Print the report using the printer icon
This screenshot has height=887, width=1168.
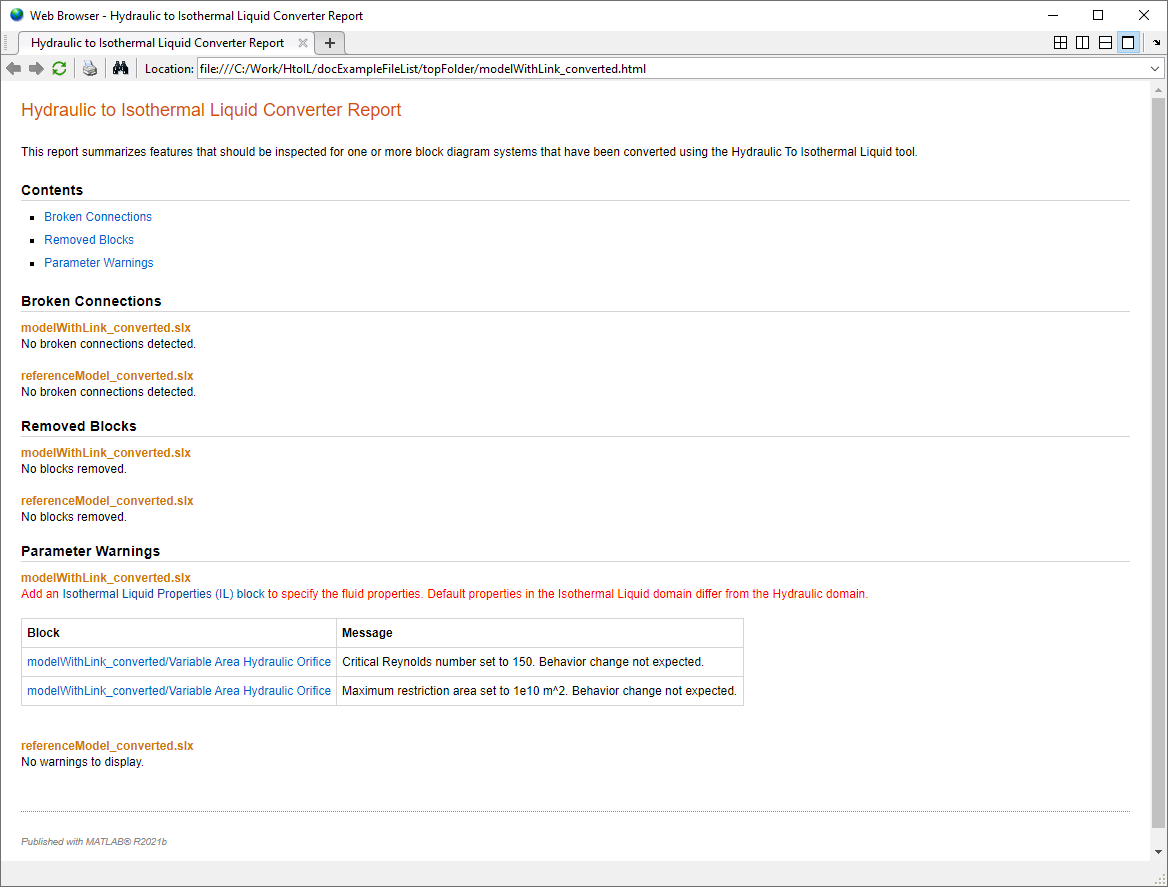(90, 68)
